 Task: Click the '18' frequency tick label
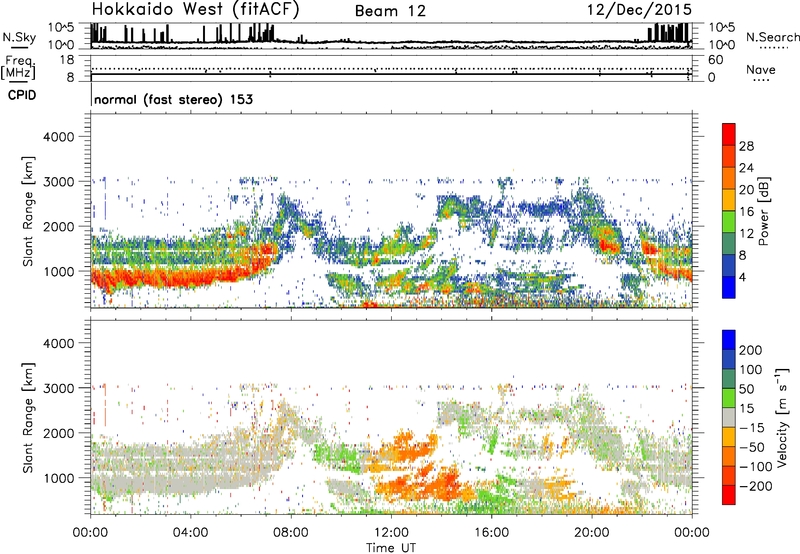pos(67,60)
